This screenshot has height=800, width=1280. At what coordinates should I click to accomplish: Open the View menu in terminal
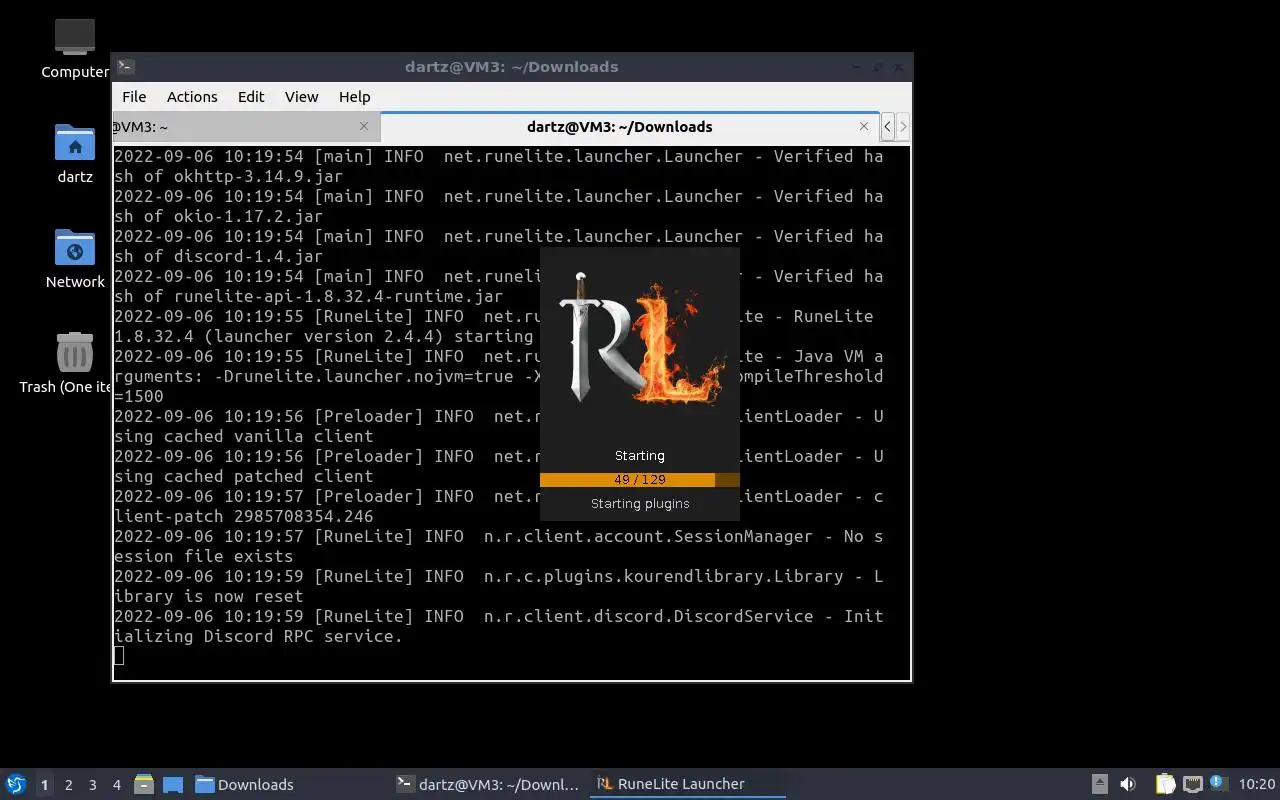301,97
